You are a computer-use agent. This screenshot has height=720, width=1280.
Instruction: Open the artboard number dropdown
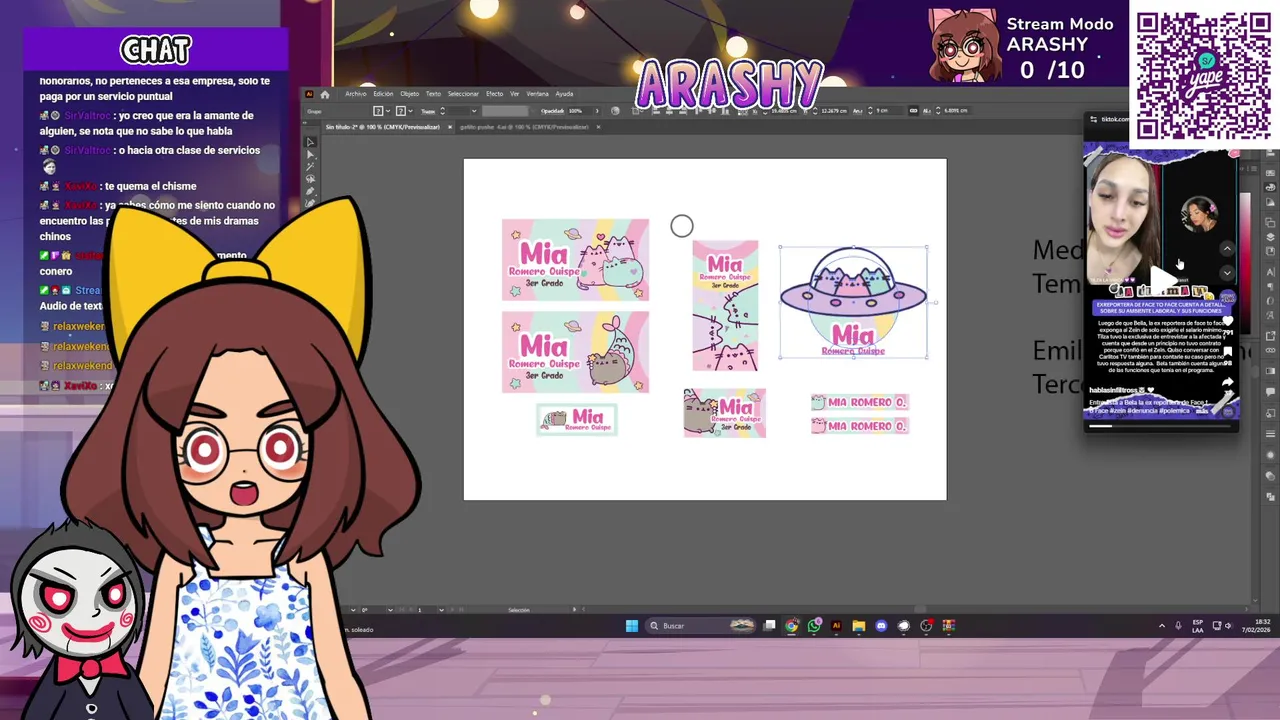[442, 610]
